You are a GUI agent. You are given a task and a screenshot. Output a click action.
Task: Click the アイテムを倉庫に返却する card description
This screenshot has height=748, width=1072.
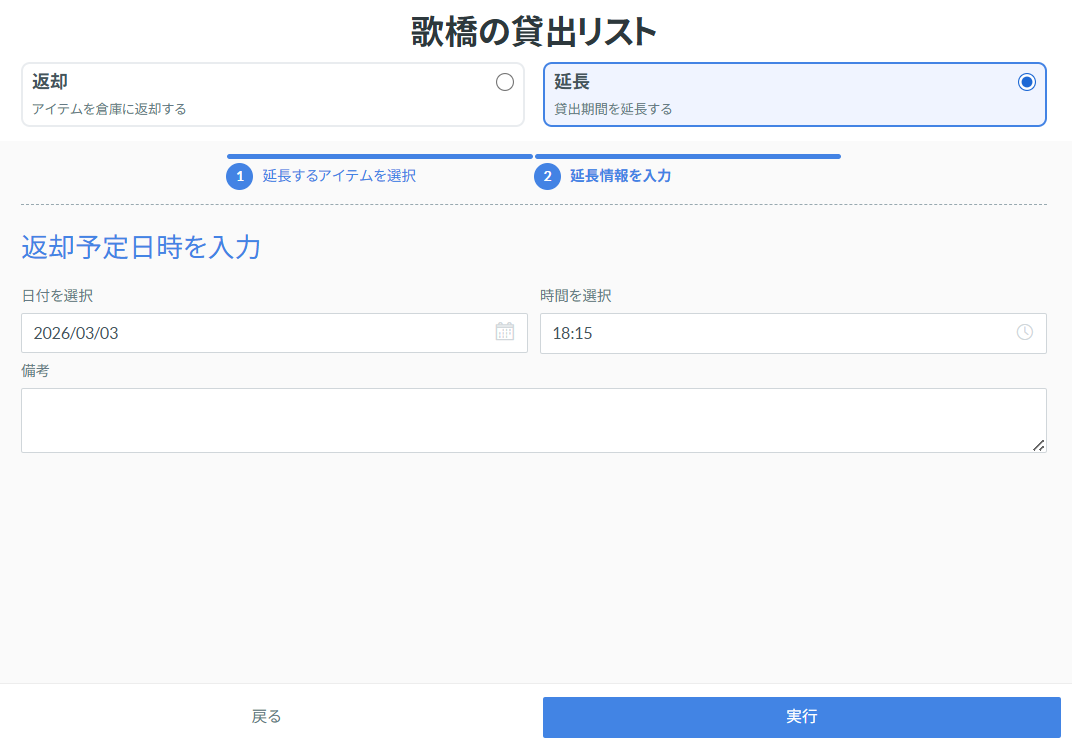tap(110, 109)
